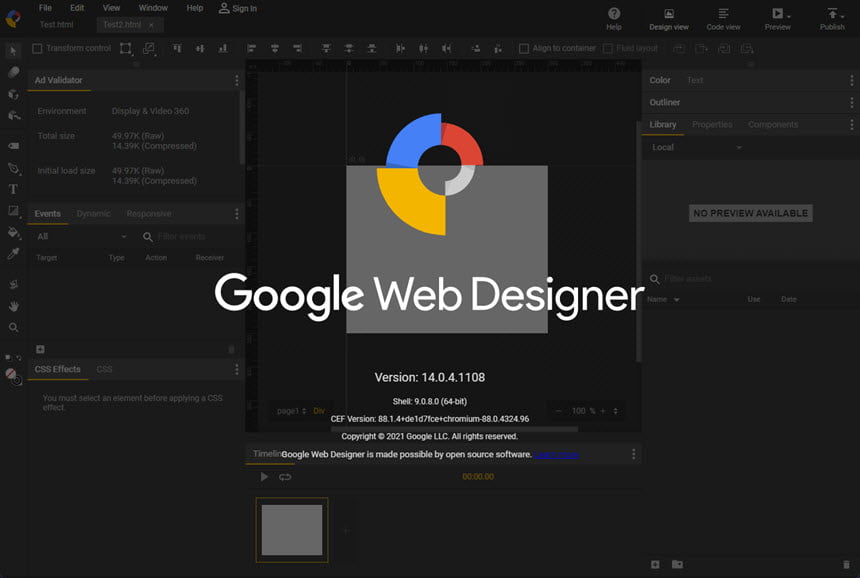Viewport: 860px width, 578px height.
Task: Delete event with trash icon
Action: (x=231, y=349)
